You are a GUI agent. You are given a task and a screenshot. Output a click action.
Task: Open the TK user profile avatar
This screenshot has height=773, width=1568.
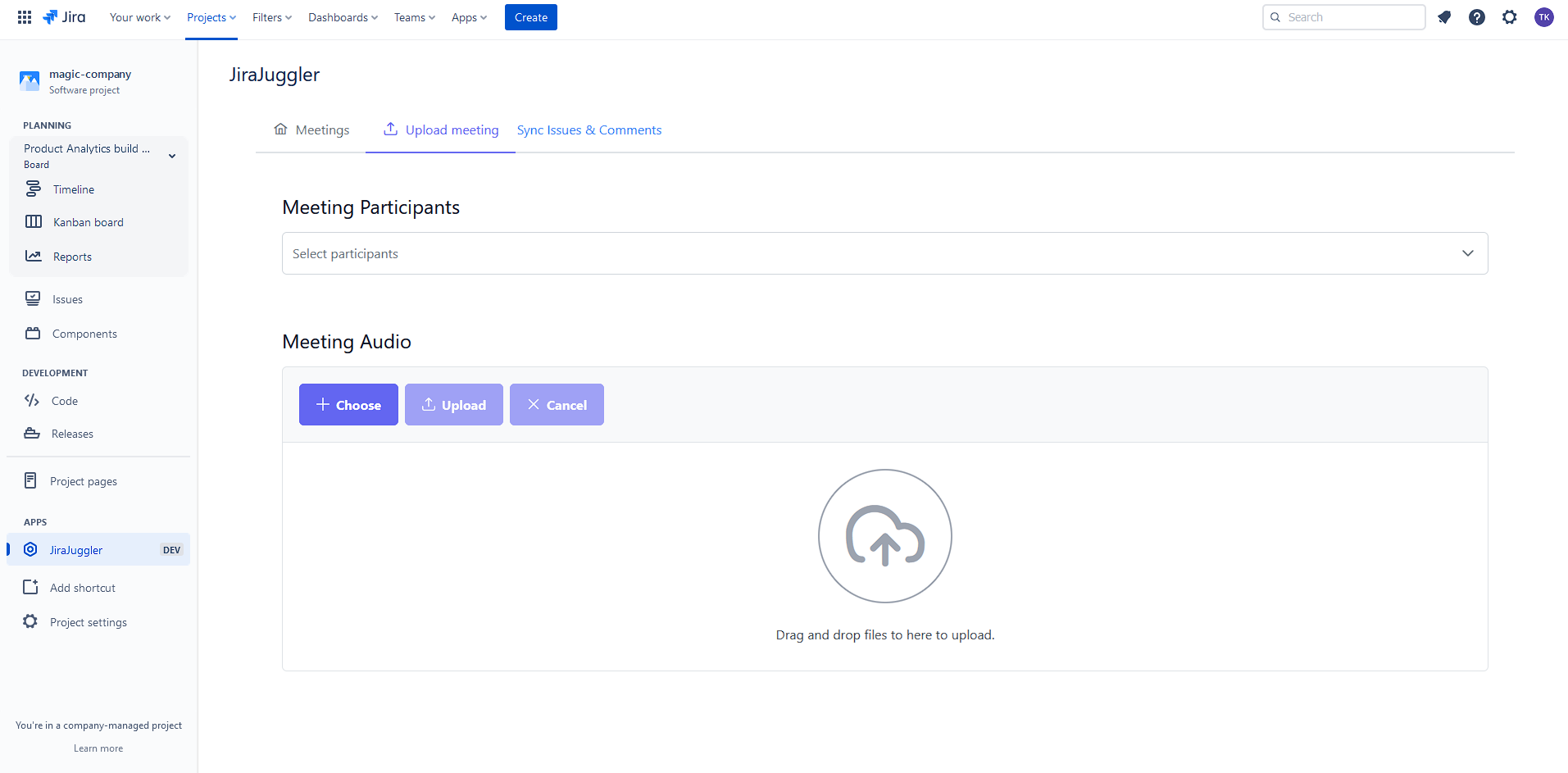click(x=1544, y=17)
